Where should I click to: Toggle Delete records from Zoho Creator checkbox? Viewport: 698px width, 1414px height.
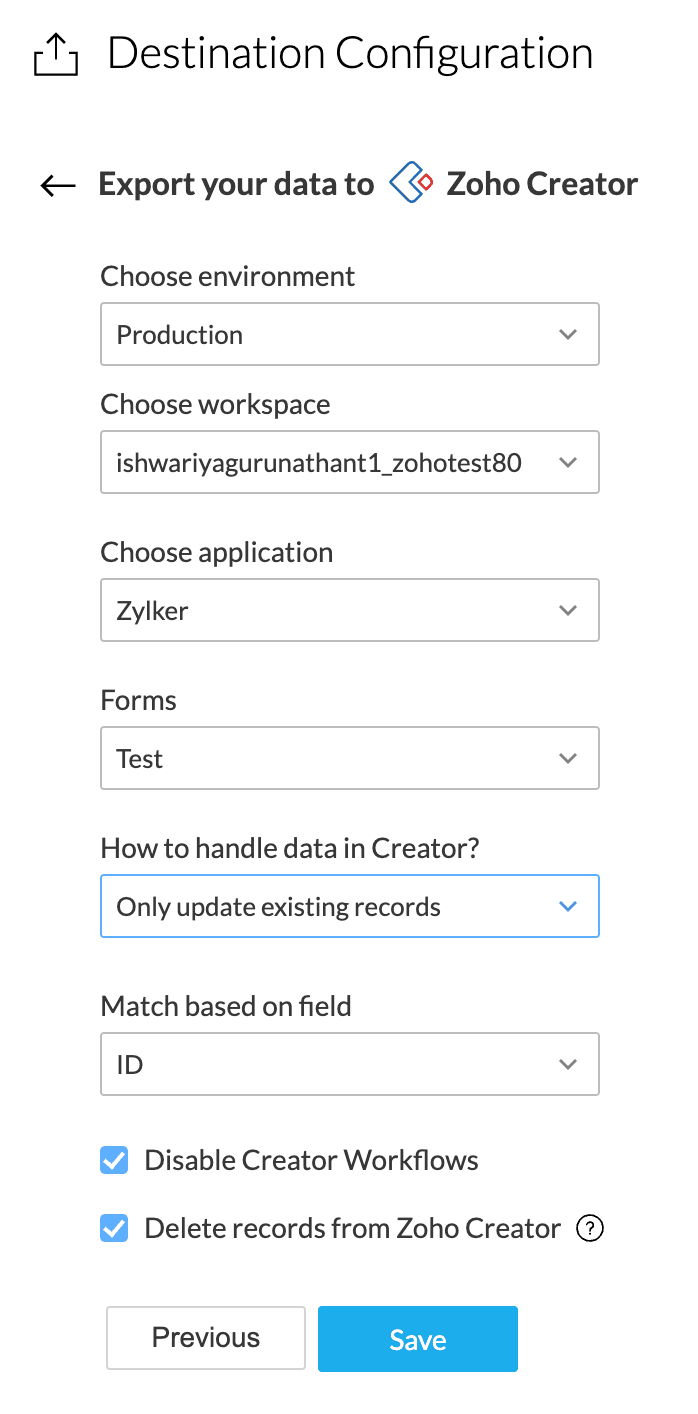[x=115, y=1228]
